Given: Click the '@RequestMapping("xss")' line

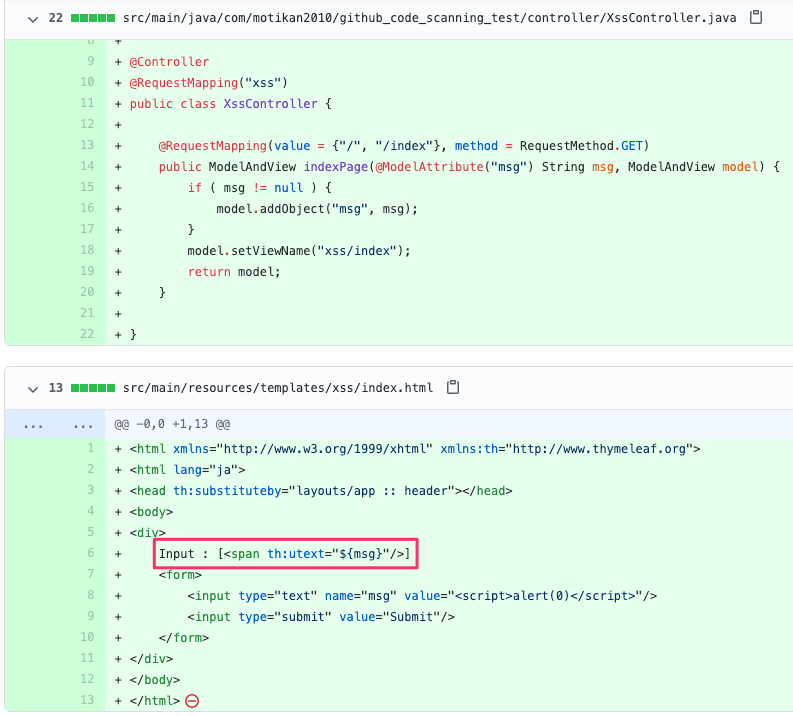Looking at the screenshot, I should point(208,82).
